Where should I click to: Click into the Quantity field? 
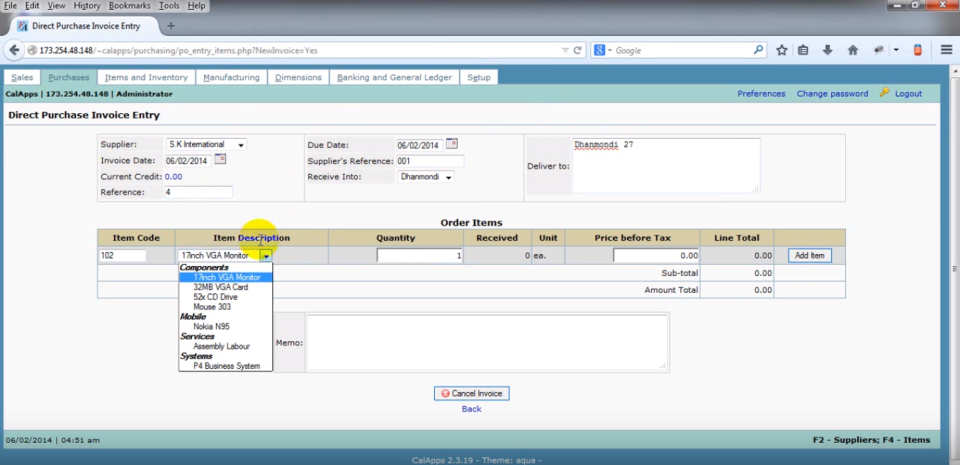[x=419, y=256]
